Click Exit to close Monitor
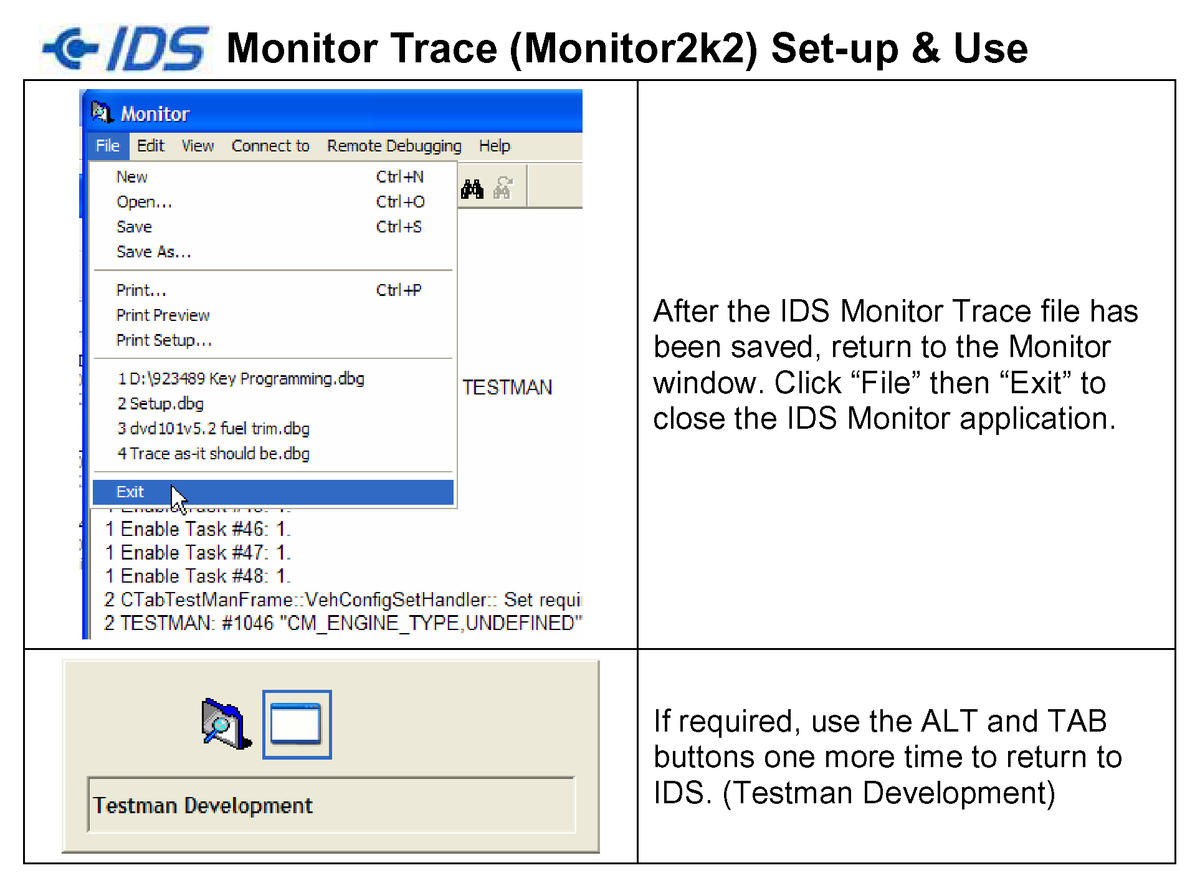 (273, 492)
